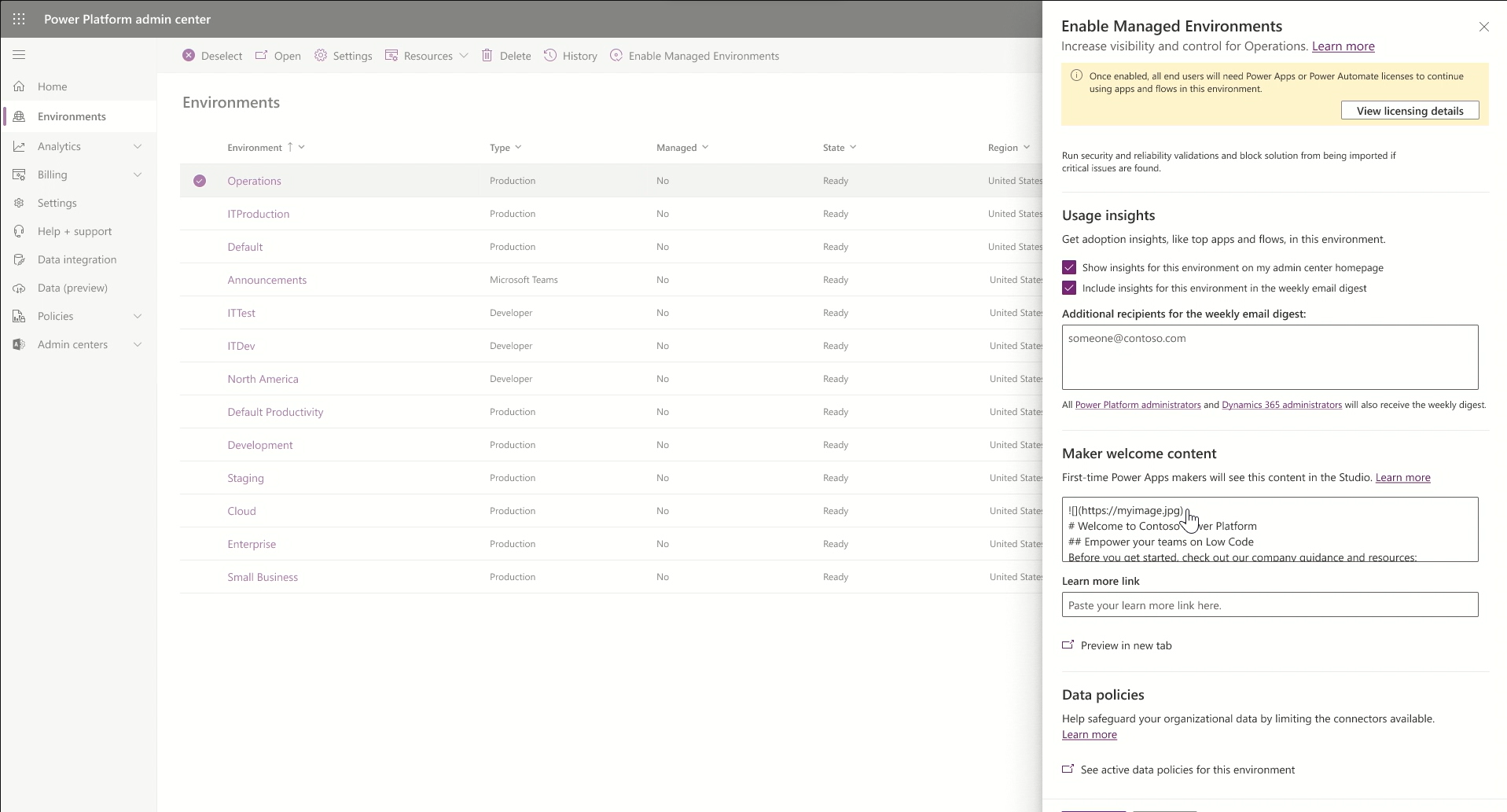Uncheck Include insights in weekly email digest
This screenshot has width=1507, height=812.
tap(1069, 288)
